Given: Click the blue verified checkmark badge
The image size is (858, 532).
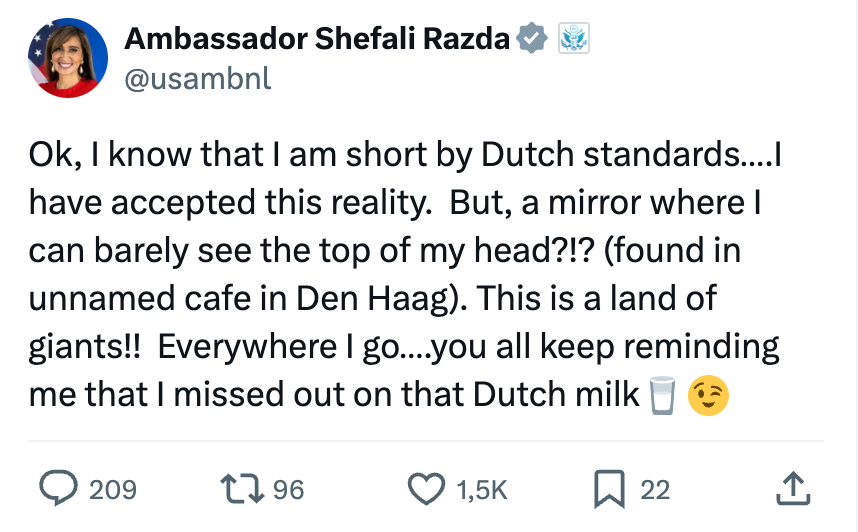Looking at the screenshot, I should pos(530,40).
